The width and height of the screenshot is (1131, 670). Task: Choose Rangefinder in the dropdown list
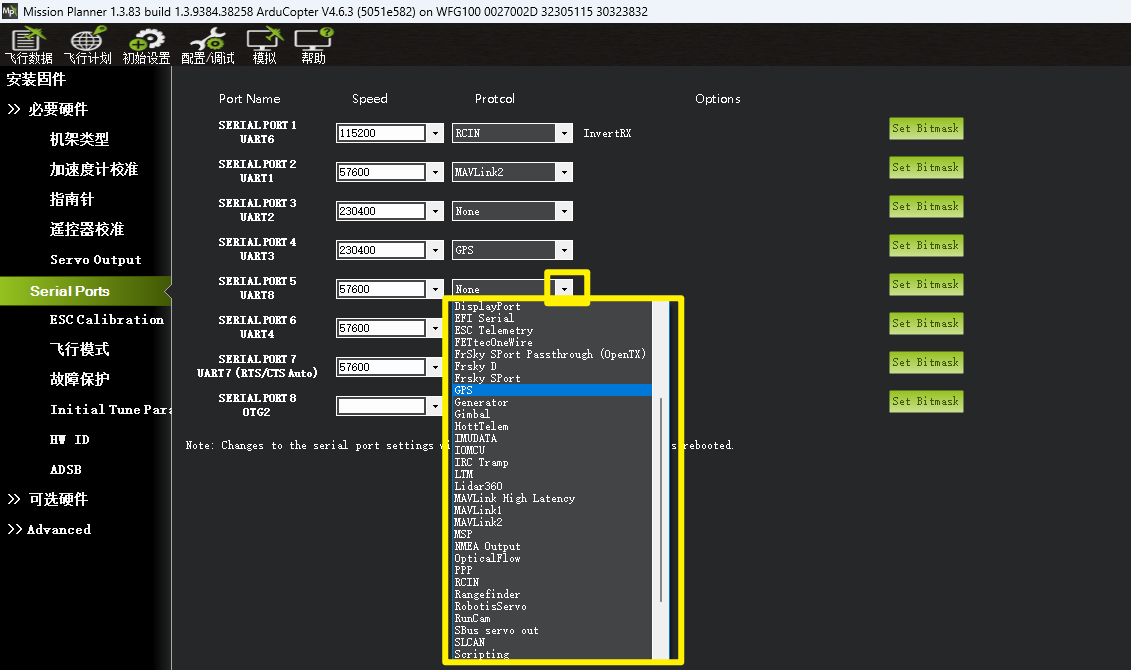(487, 594)
